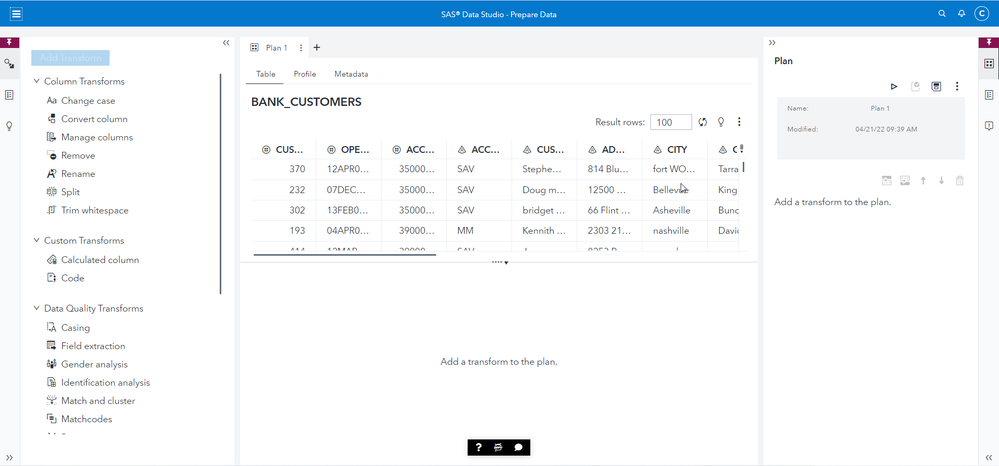Viewport: 999px width, 466px height.
Task: Click the lightbulb suggestions icon
Action: [x=721, y=122]
